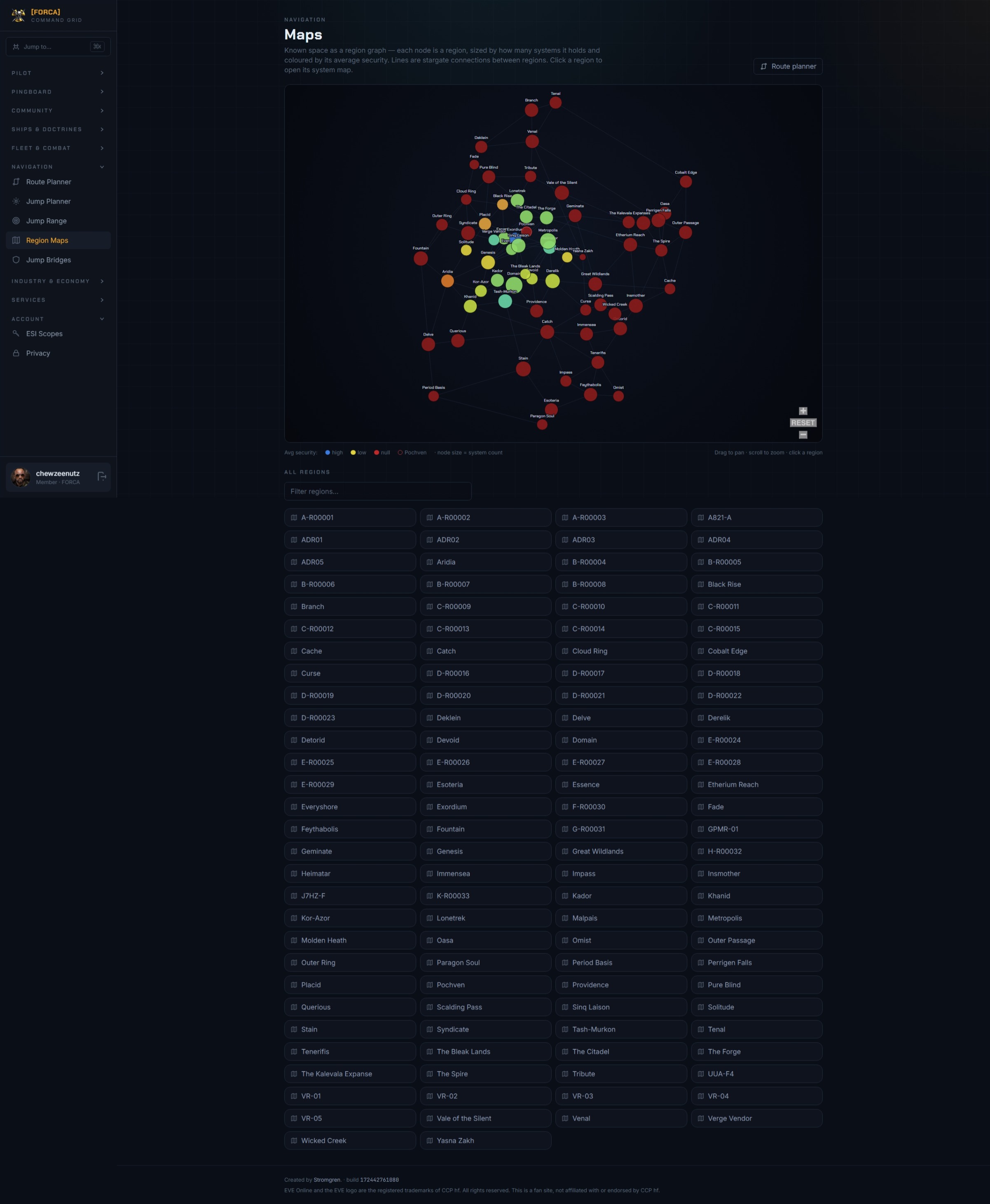Click map icon on GPMR-01 region button
This screenshot has width=990, height=1204.
point(700,829)
